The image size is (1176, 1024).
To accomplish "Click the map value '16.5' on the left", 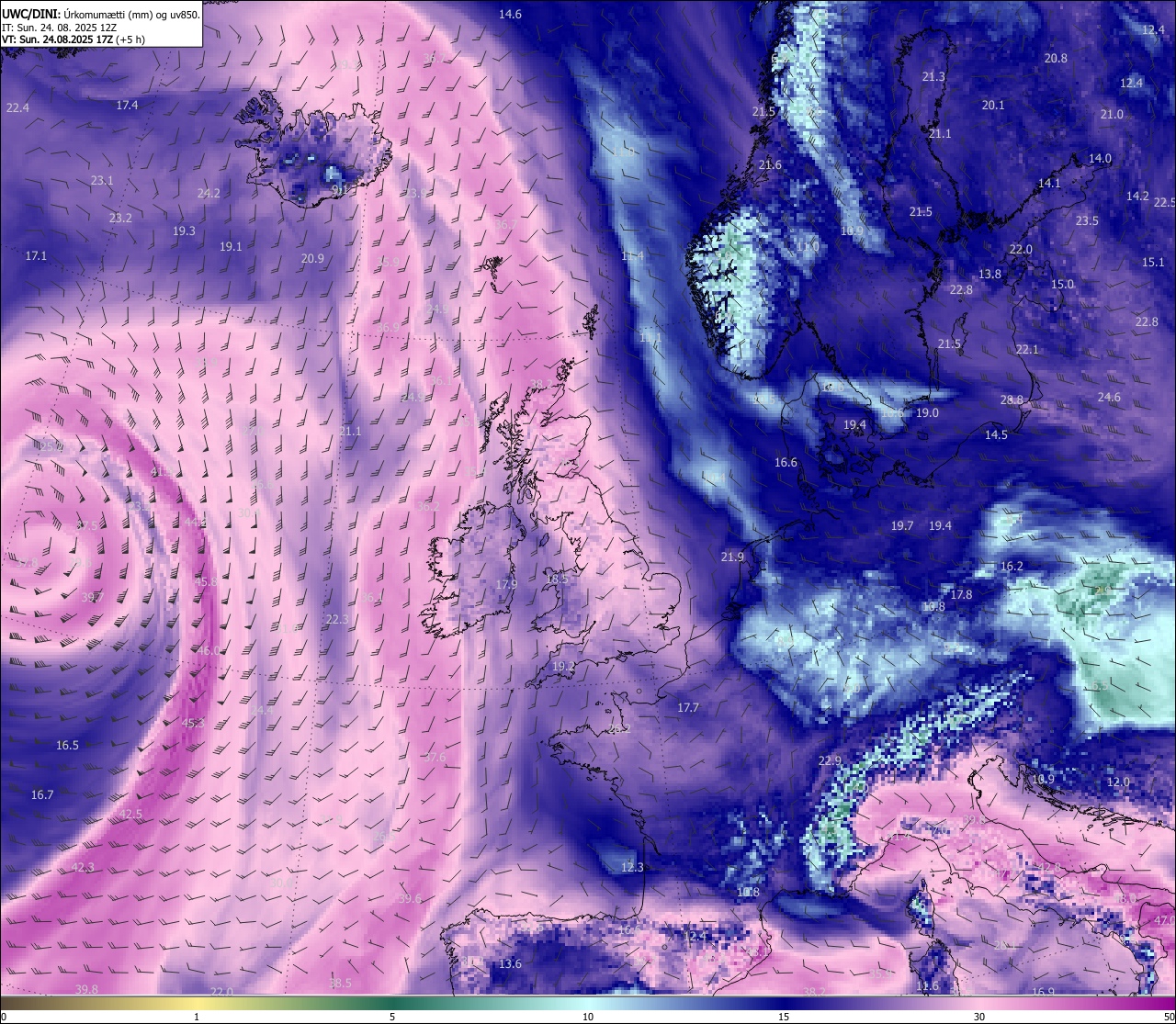I will pos(67,746).
